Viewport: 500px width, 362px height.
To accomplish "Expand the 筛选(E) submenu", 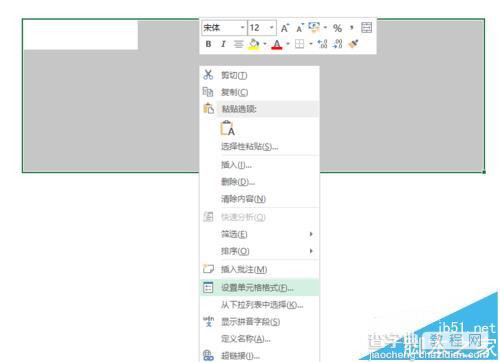I will click(259, 234).
